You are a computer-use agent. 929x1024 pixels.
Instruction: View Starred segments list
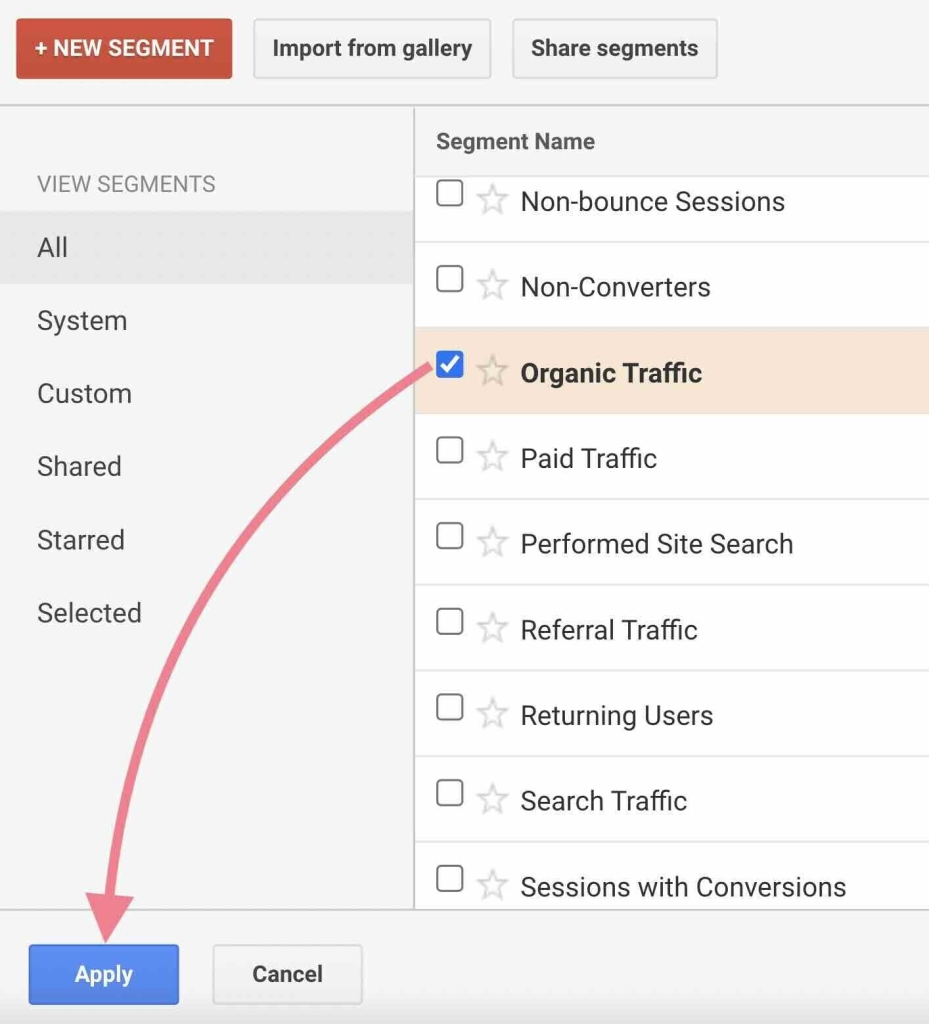(x=81, y=540)
